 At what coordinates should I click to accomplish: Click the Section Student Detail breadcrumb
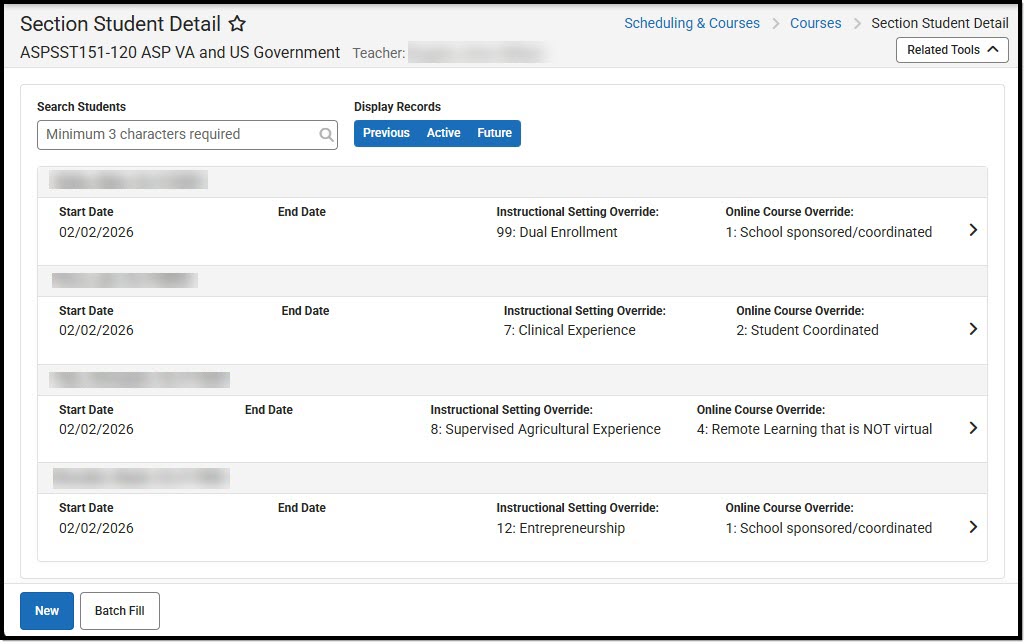pos(939,22)
